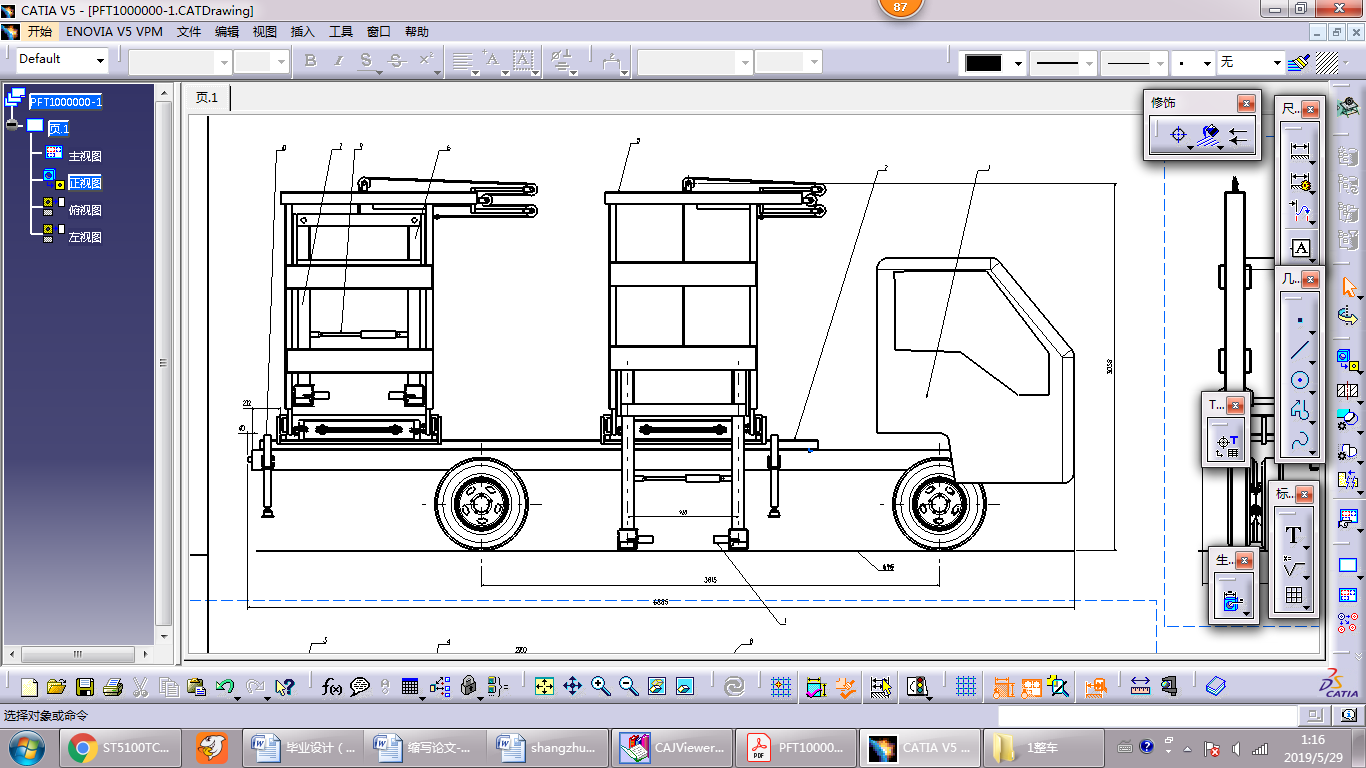
Task: Click the measure ruler icon in bottom toolbar
Action: pos(1140,686)
